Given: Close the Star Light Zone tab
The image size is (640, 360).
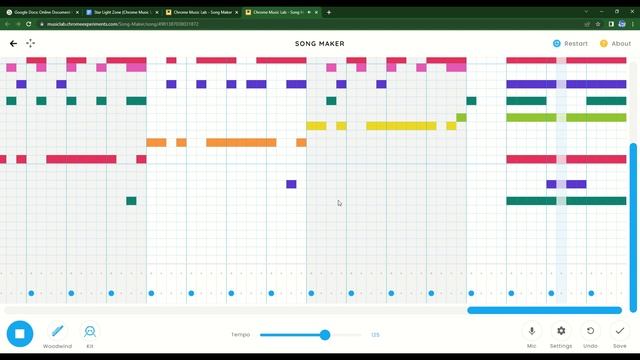Looking at the screenshot, I should (157, 12).
